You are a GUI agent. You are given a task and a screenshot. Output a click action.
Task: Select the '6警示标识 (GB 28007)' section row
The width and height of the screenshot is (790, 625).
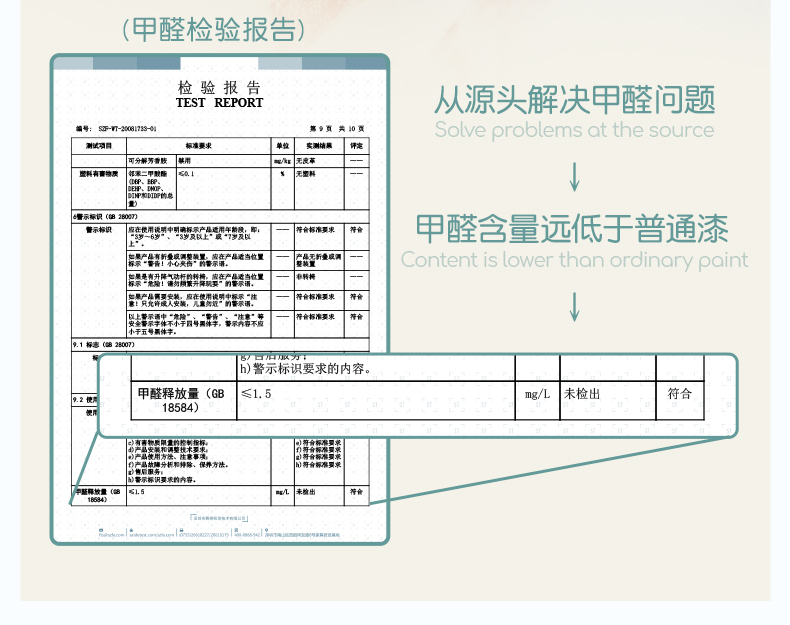click(106, 216)
